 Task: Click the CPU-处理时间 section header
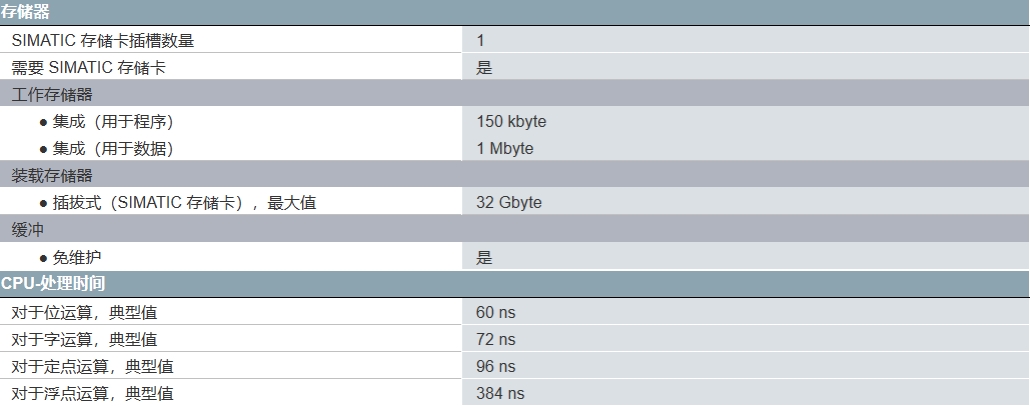(x=53, y=284)
